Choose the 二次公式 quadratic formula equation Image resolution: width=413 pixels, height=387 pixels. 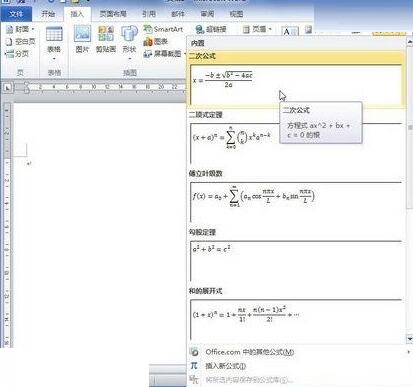pos(296,85)
